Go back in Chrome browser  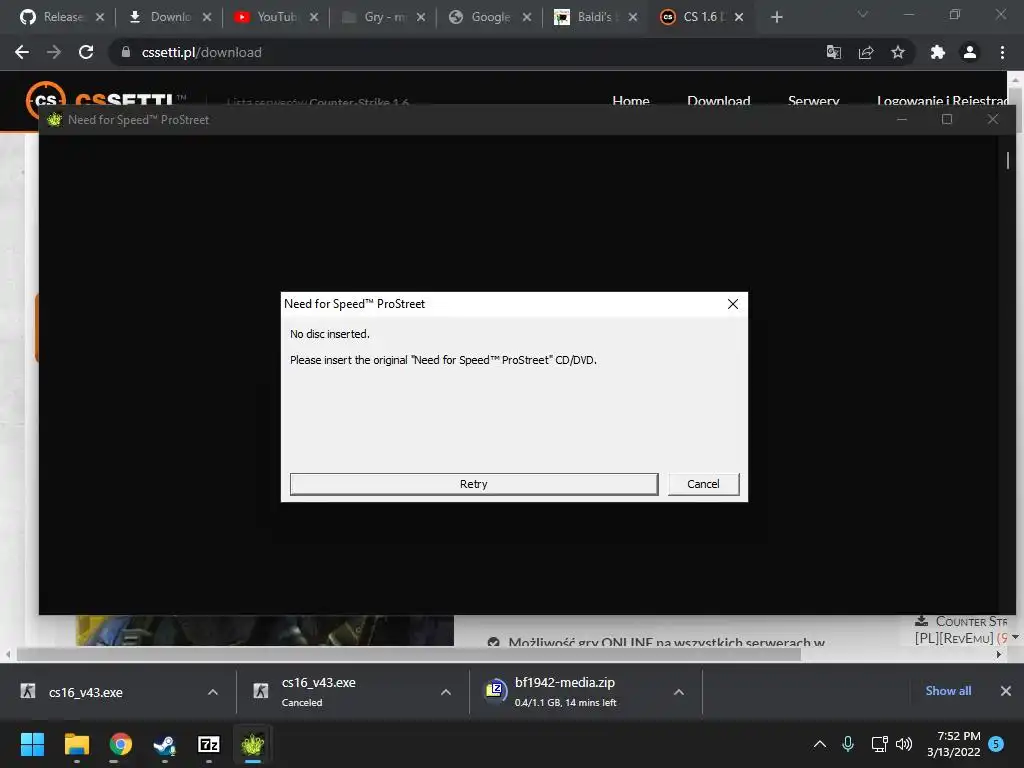pos(22,52)
